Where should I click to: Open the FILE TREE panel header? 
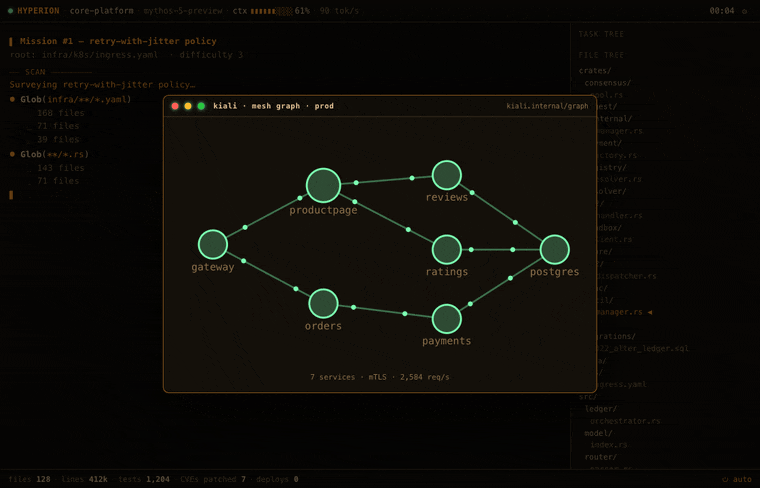601,55
